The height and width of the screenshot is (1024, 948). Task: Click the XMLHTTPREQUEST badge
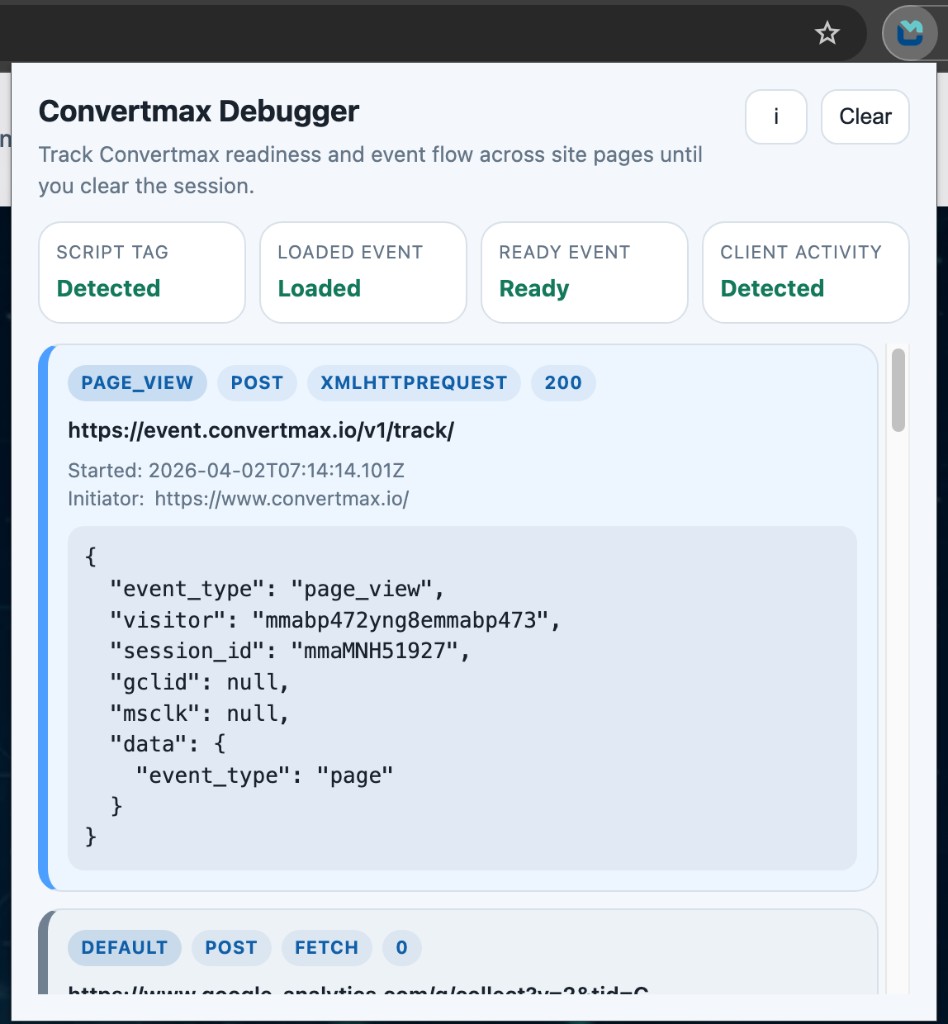tap(414, 382)
